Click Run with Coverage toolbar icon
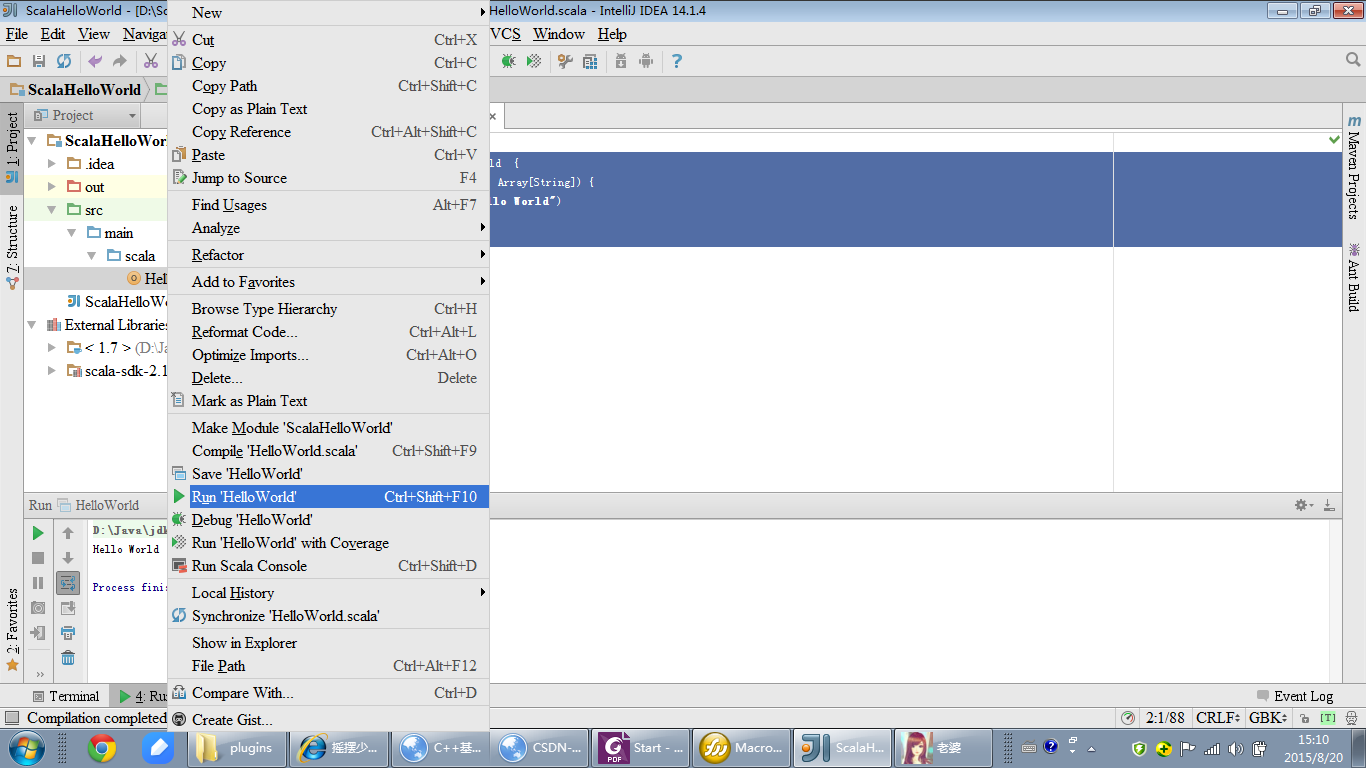This screenshot has width=1366, height=768. [x=534, y=61]
